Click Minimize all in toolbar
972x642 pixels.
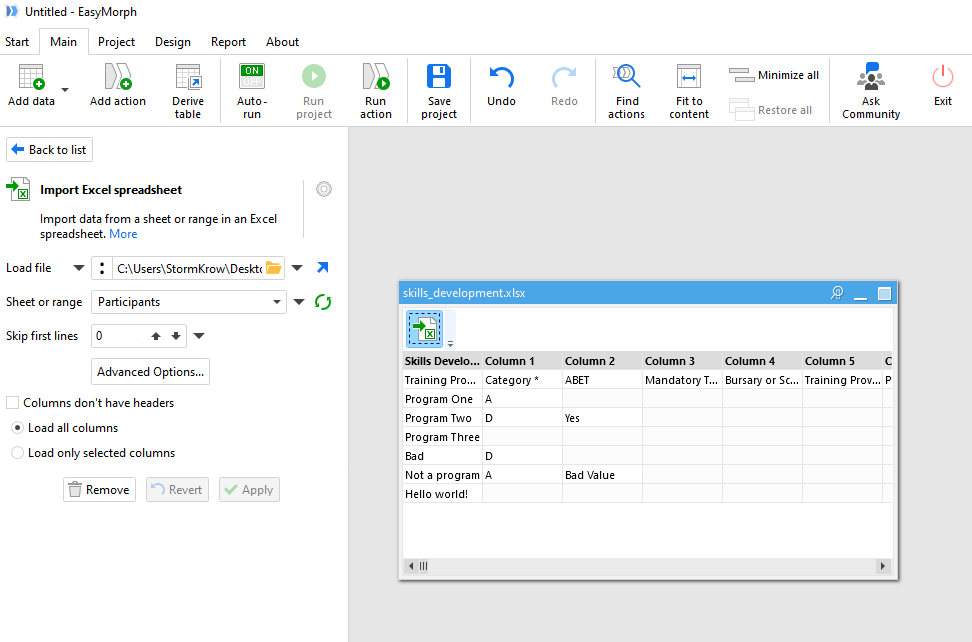[x=774, y=75]
